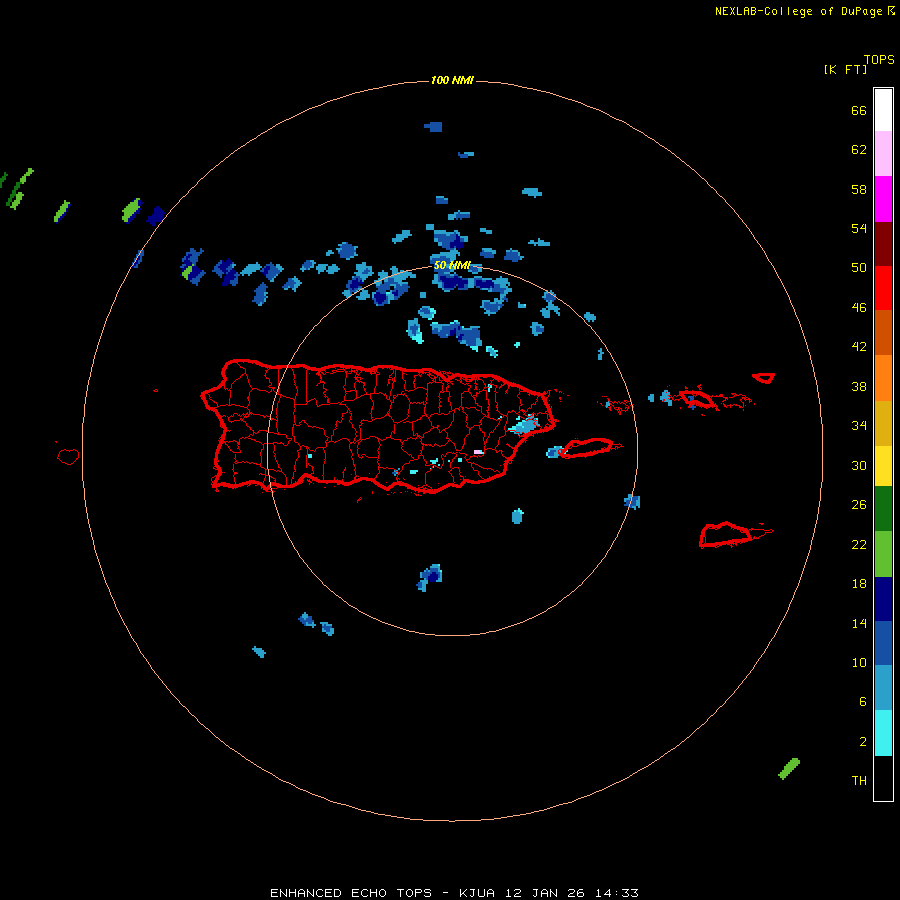The height and width of the screenshot is (900, 900).
Task: Click the 50 legend value
Action: point(859,268)
